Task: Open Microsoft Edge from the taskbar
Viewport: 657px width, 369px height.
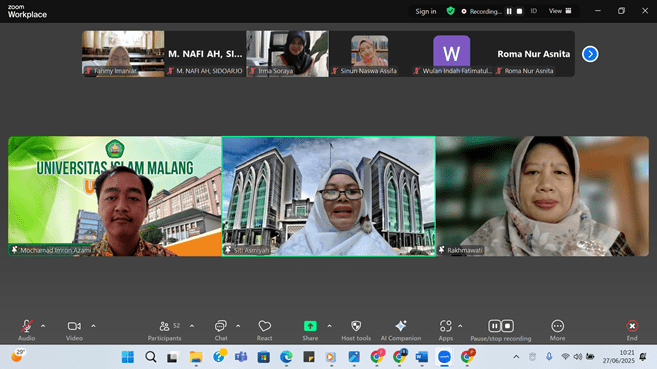Action: (286, 357)
